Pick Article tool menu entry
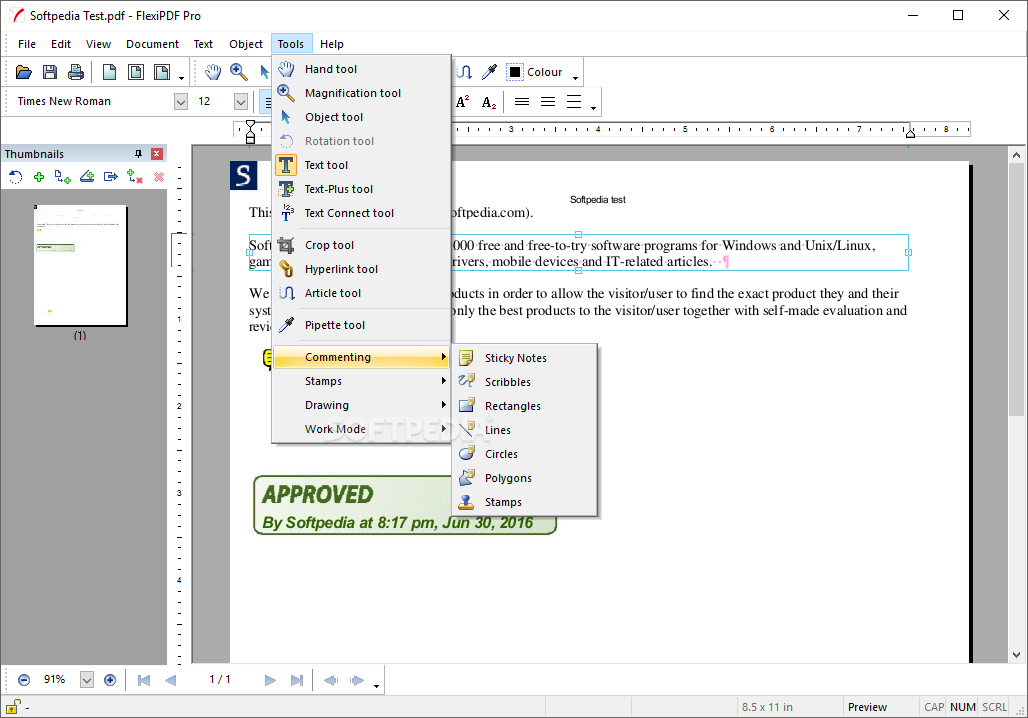This screenshot has height=718, width=1028. point(361,293)
